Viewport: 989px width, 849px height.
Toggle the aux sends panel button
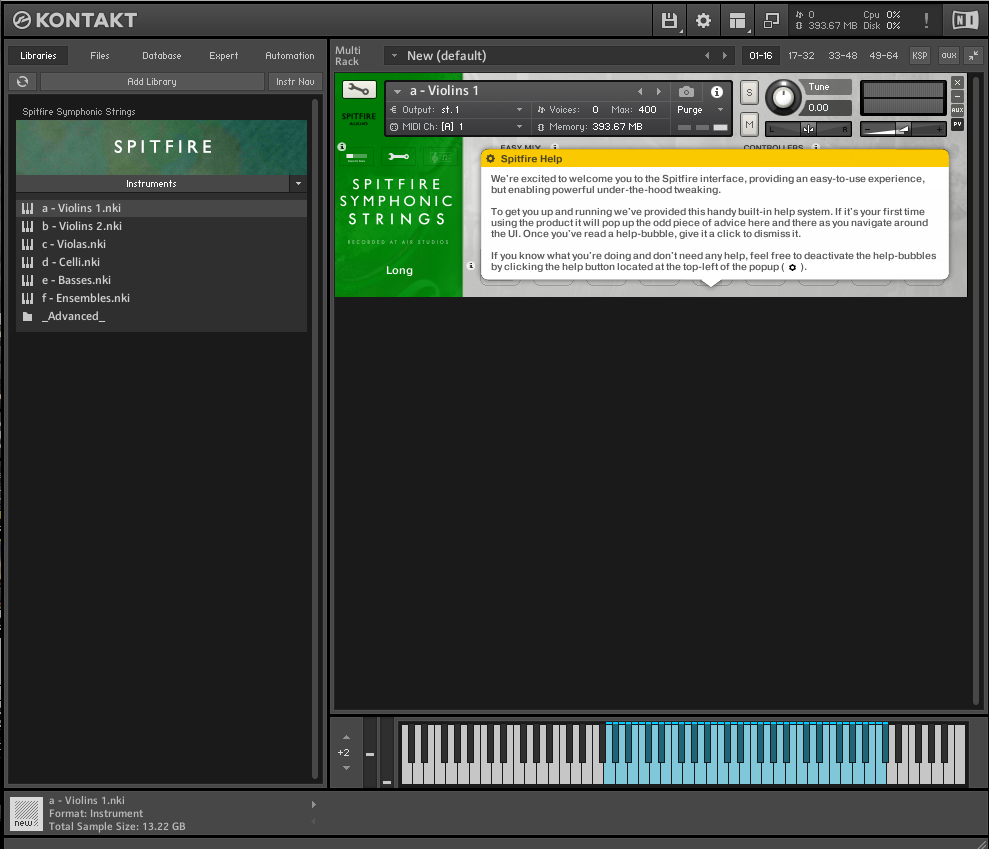[949, 56]
